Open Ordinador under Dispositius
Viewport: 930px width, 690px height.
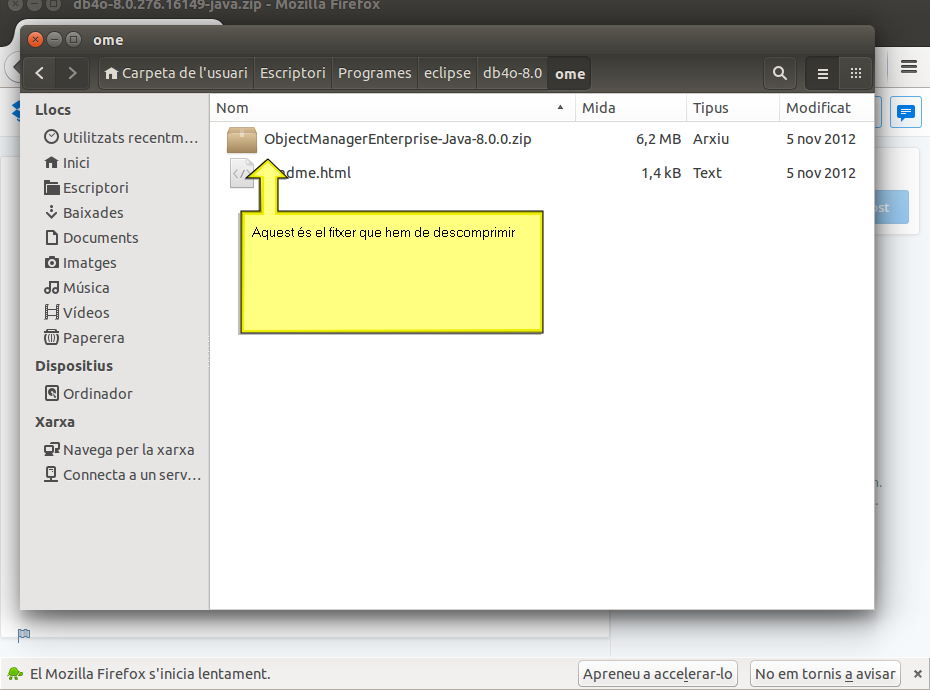(x=88, y=393)
